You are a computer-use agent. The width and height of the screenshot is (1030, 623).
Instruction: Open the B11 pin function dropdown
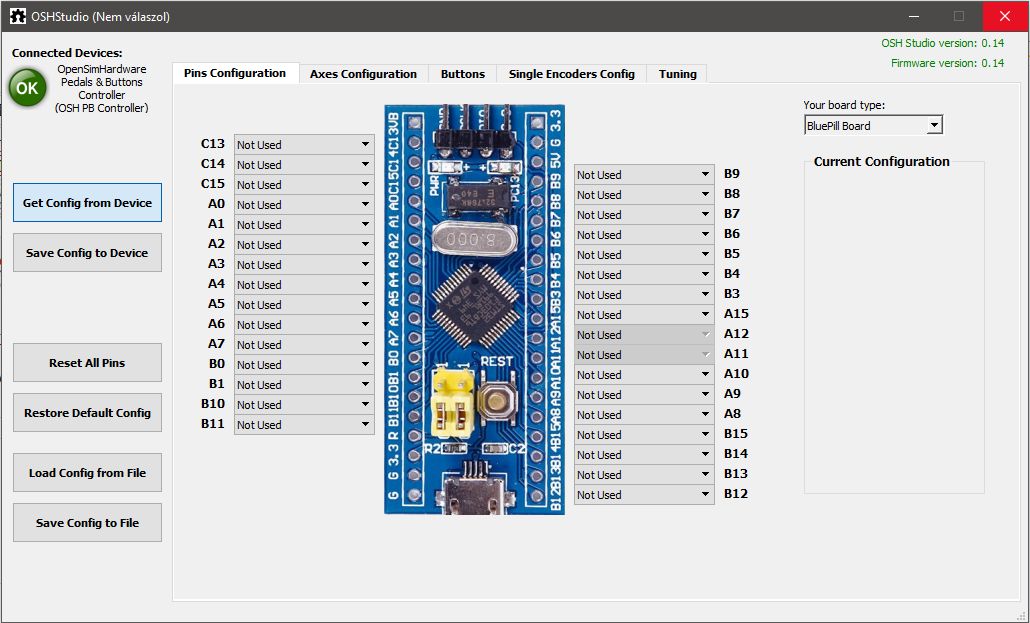[304, 425]
